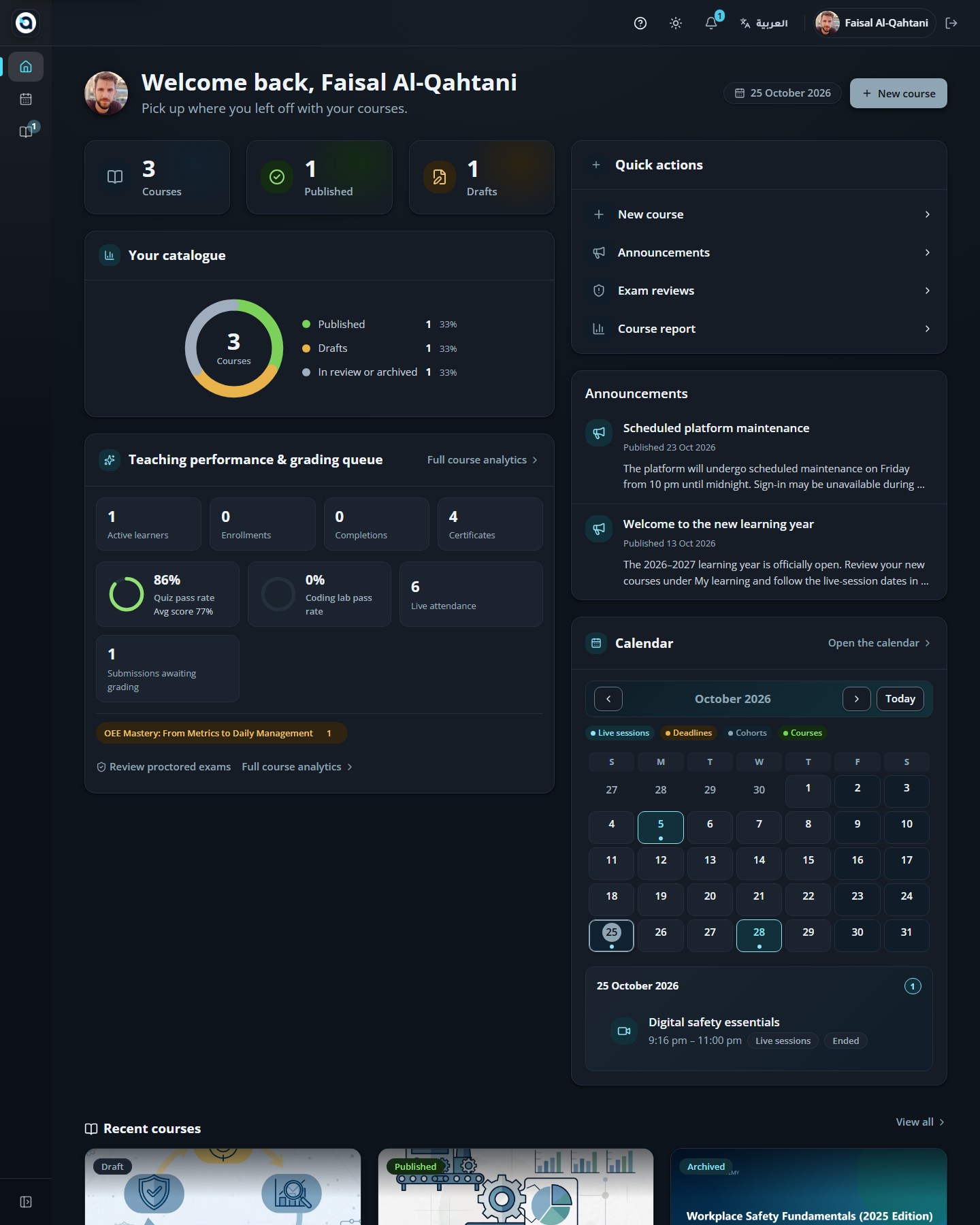980x1225 pixels.
Task: Go to previous month in calendar
Action: point(608,699)
